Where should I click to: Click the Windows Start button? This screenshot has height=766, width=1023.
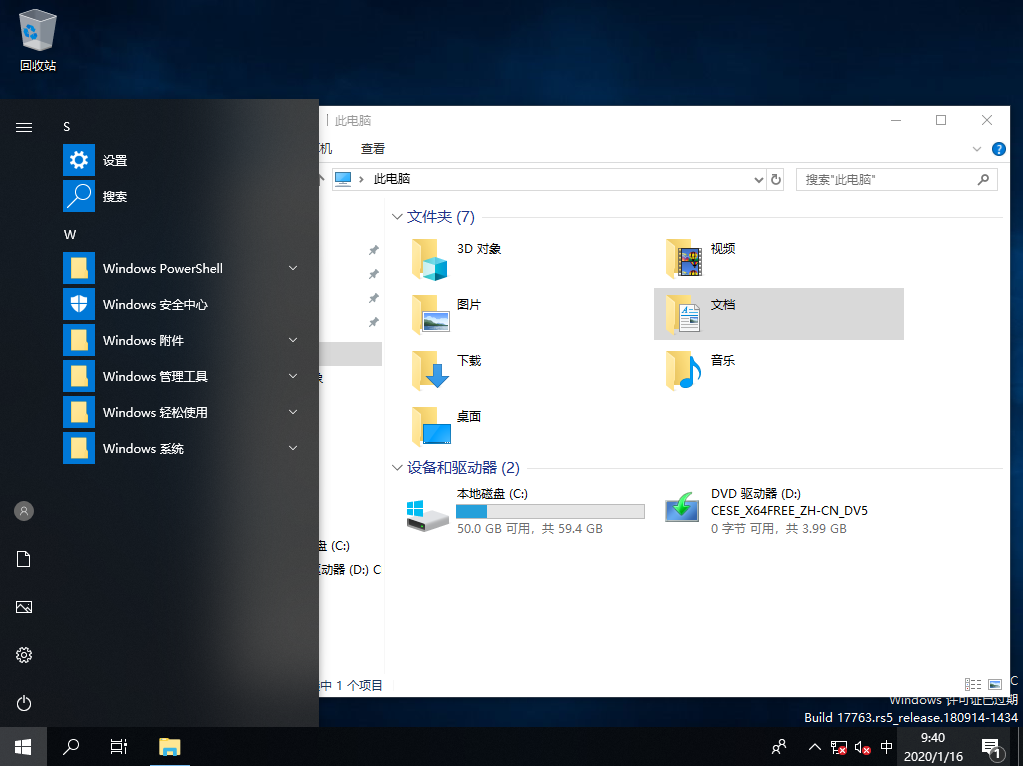pos(23,746)
